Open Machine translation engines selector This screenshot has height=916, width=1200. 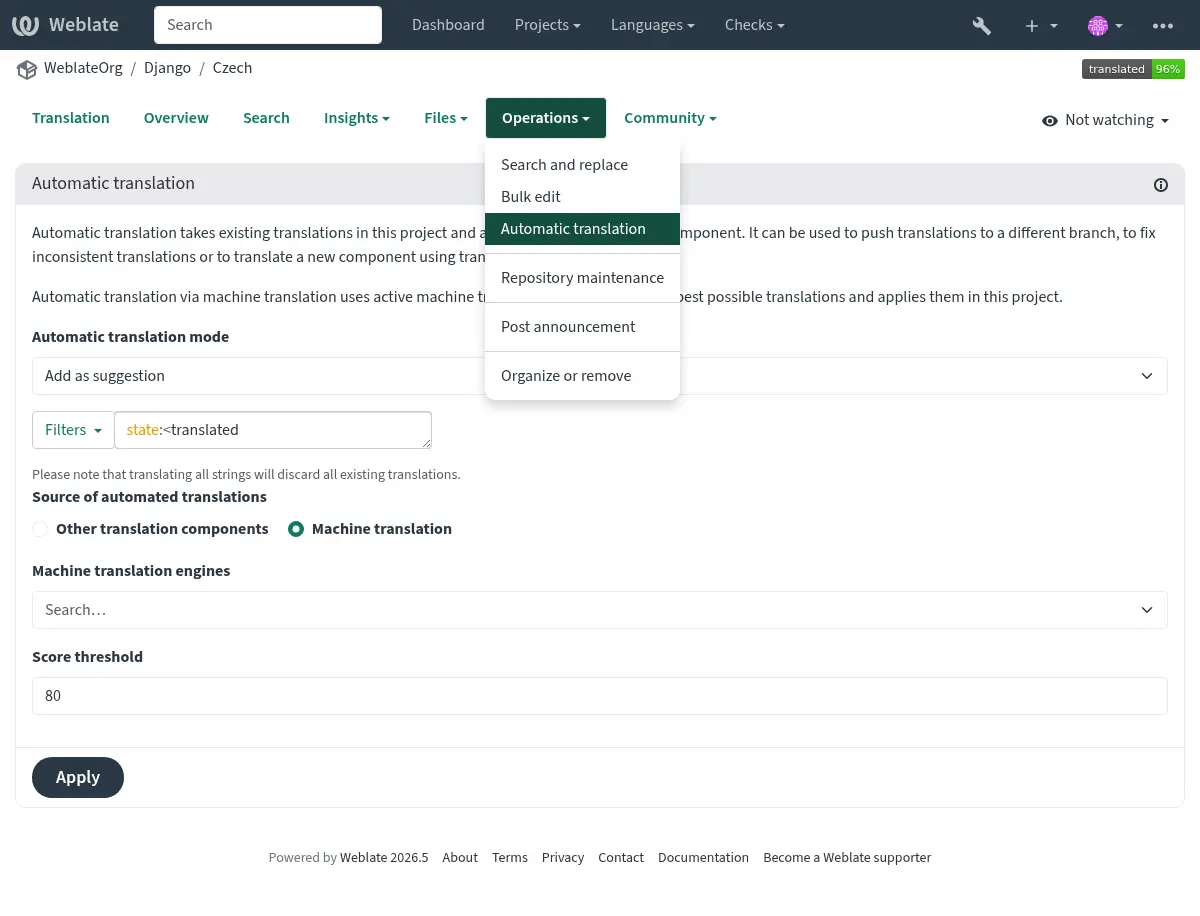[600, 610]
